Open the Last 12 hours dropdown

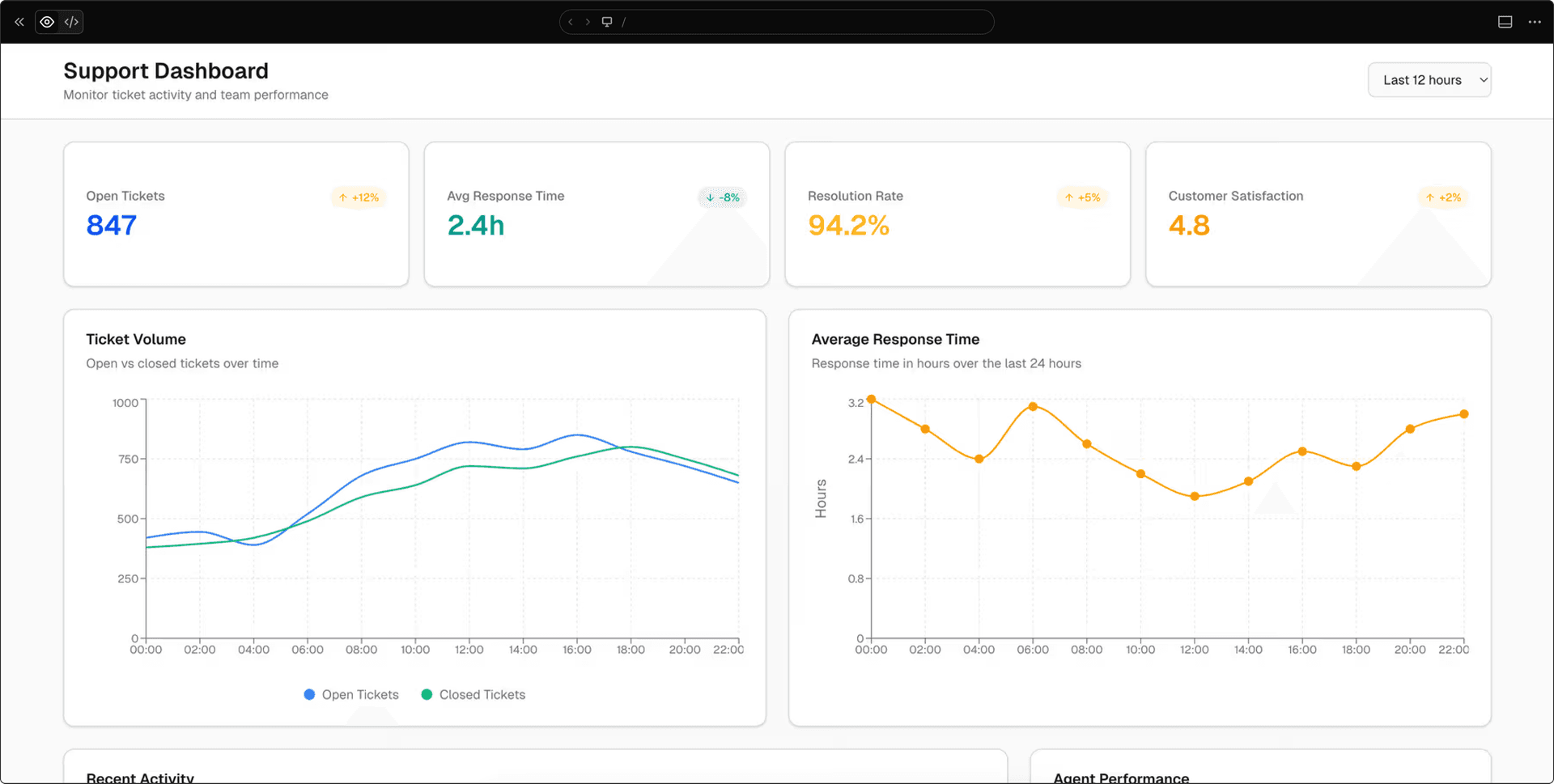coord(1429,80)
